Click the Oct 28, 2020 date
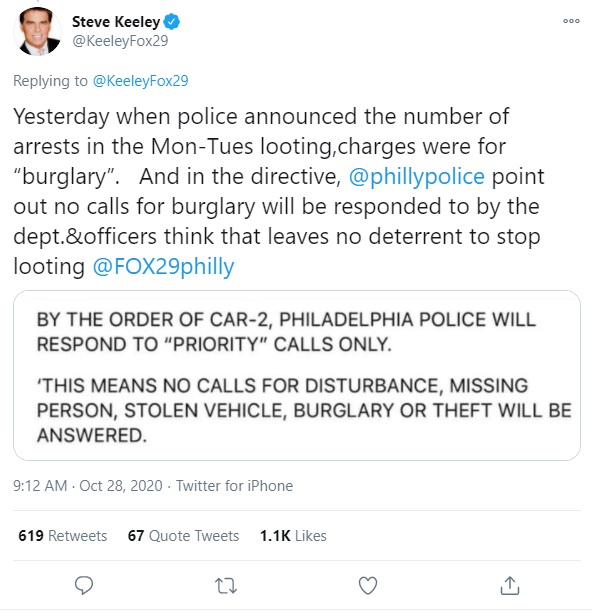The image size is (592, 612). click(x=121, y=486)
